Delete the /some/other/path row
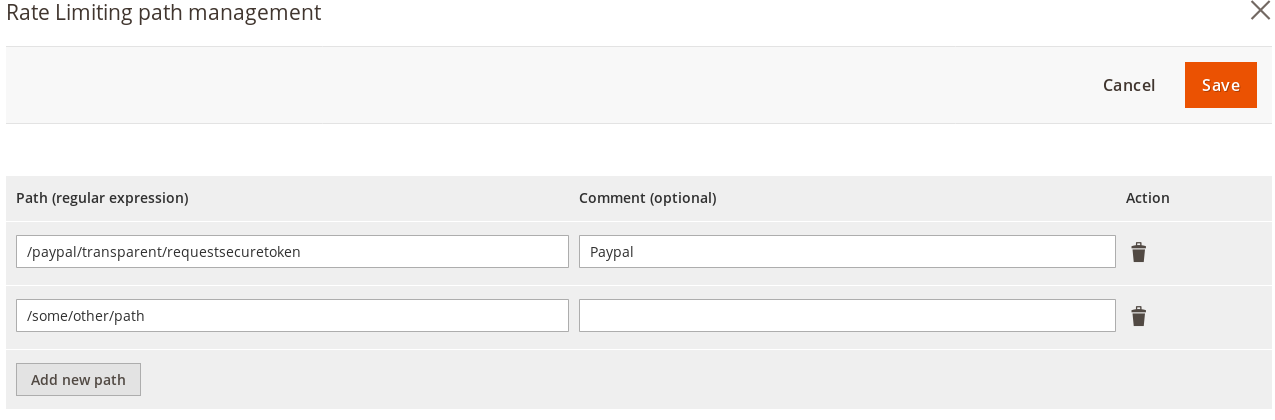1275x420 pixels. click(x=1138, y=316)
